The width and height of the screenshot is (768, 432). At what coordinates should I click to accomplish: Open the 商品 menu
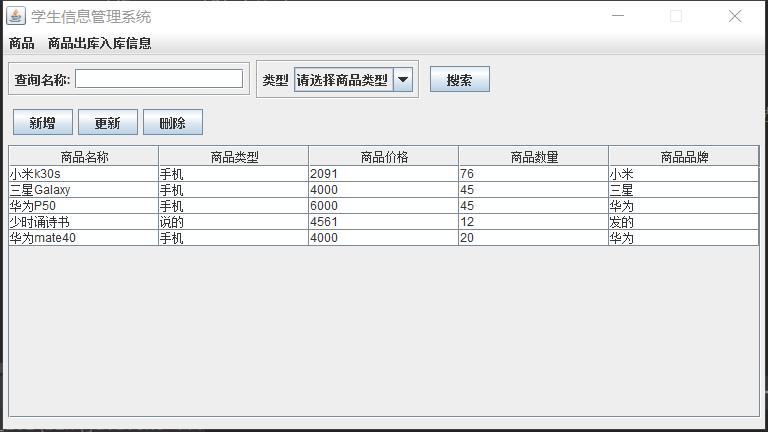[x=21, y=43]
